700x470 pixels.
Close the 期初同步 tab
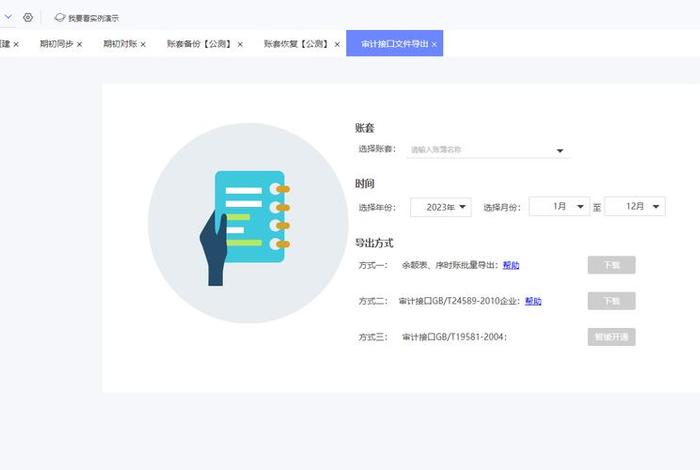pyautogui.click(x=80, y=44)
